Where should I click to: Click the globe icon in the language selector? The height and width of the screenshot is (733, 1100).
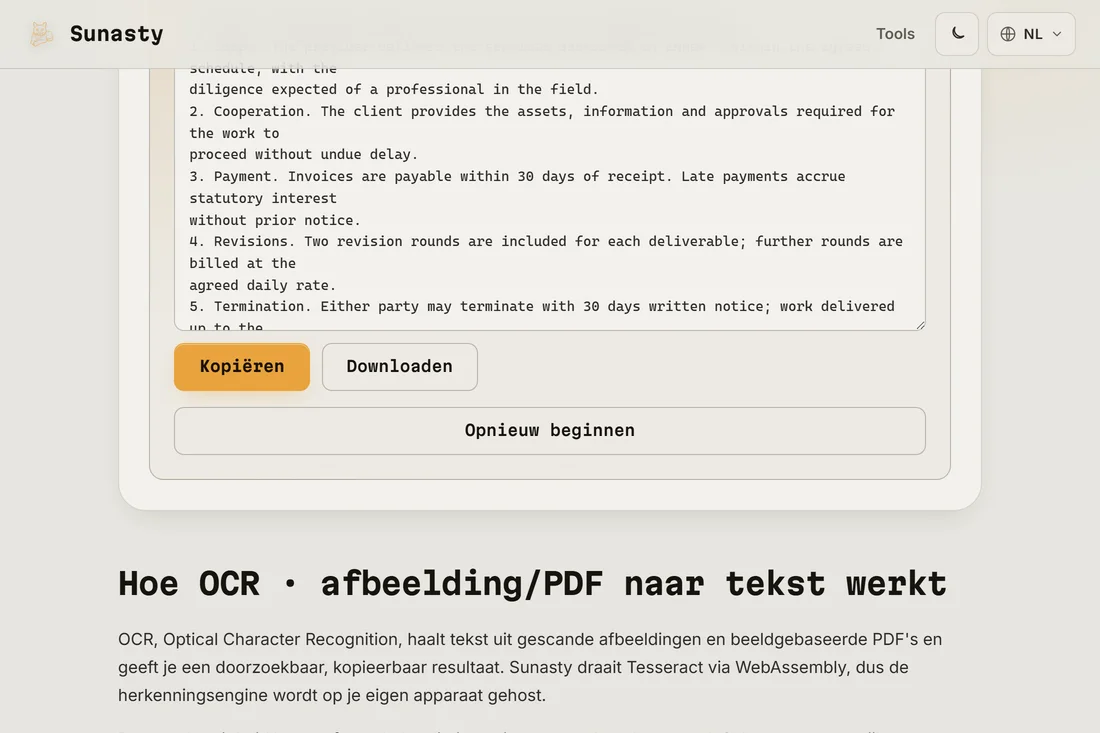point(1008,34)
